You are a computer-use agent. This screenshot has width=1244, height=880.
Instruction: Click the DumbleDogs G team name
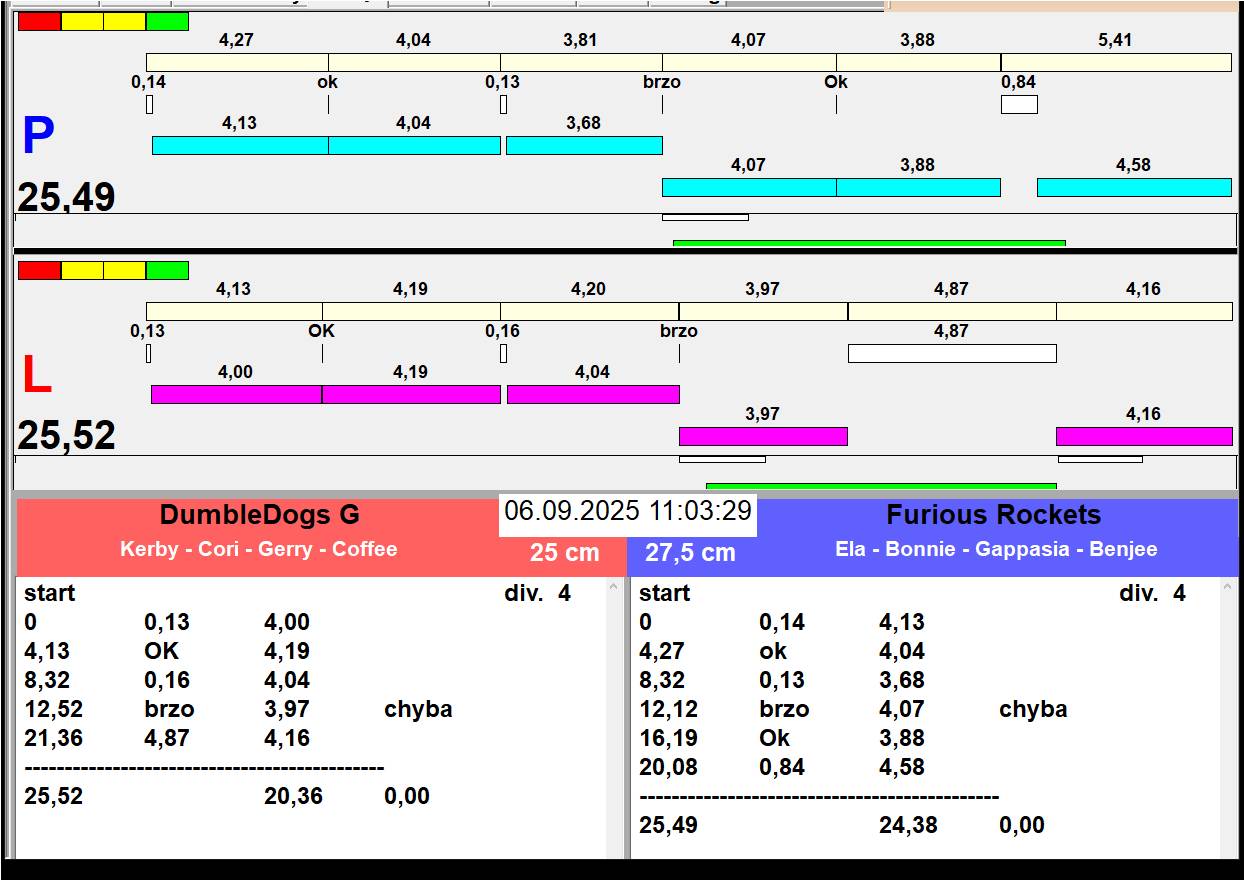point(260,515)
